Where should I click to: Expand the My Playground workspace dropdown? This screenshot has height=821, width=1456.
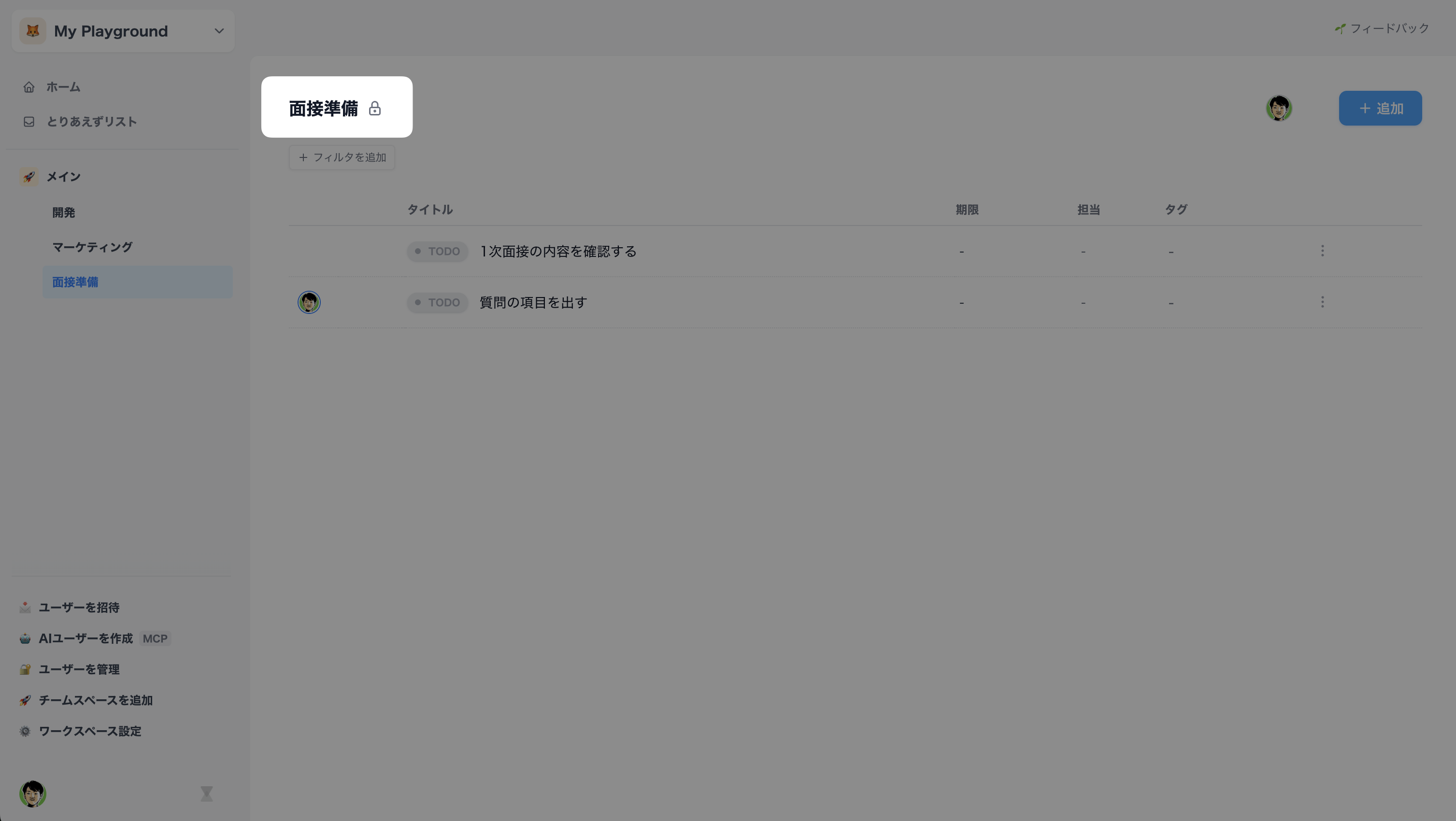tap(219, 31)
